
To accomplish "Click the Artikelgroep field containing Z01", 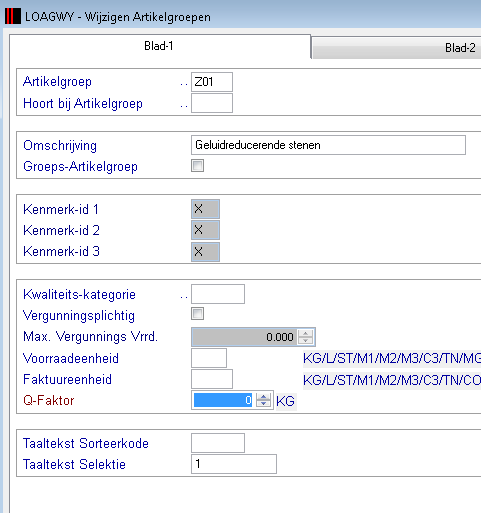I will click(212, 82).
